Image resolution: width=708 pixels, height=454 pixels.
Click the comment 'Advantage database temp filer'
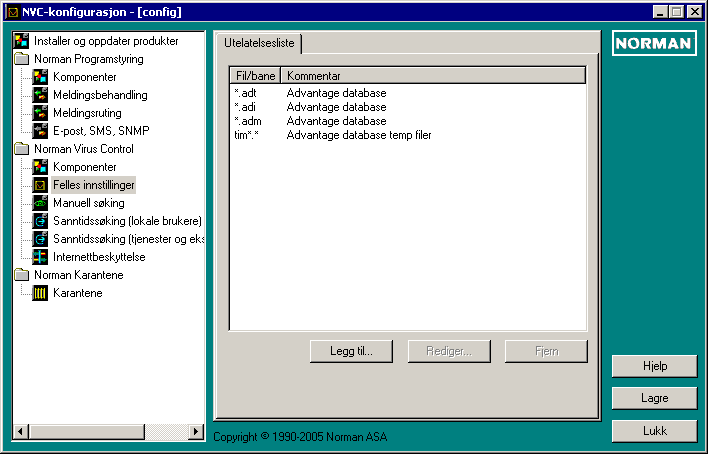click(359, 135)
